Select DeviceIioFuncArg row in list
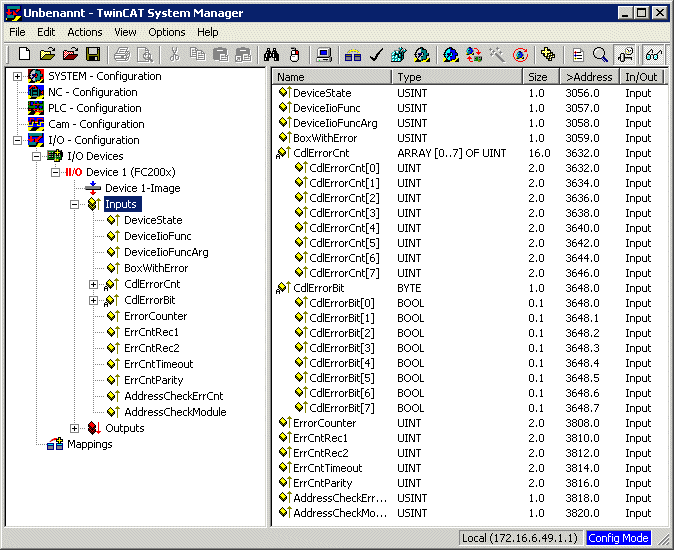This screenshot has width=674, height=550. 469,123
